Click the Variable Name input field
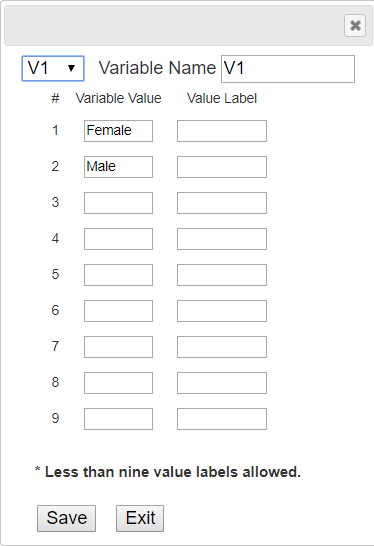This screenshot has width=374, height=546. (288, 69)
